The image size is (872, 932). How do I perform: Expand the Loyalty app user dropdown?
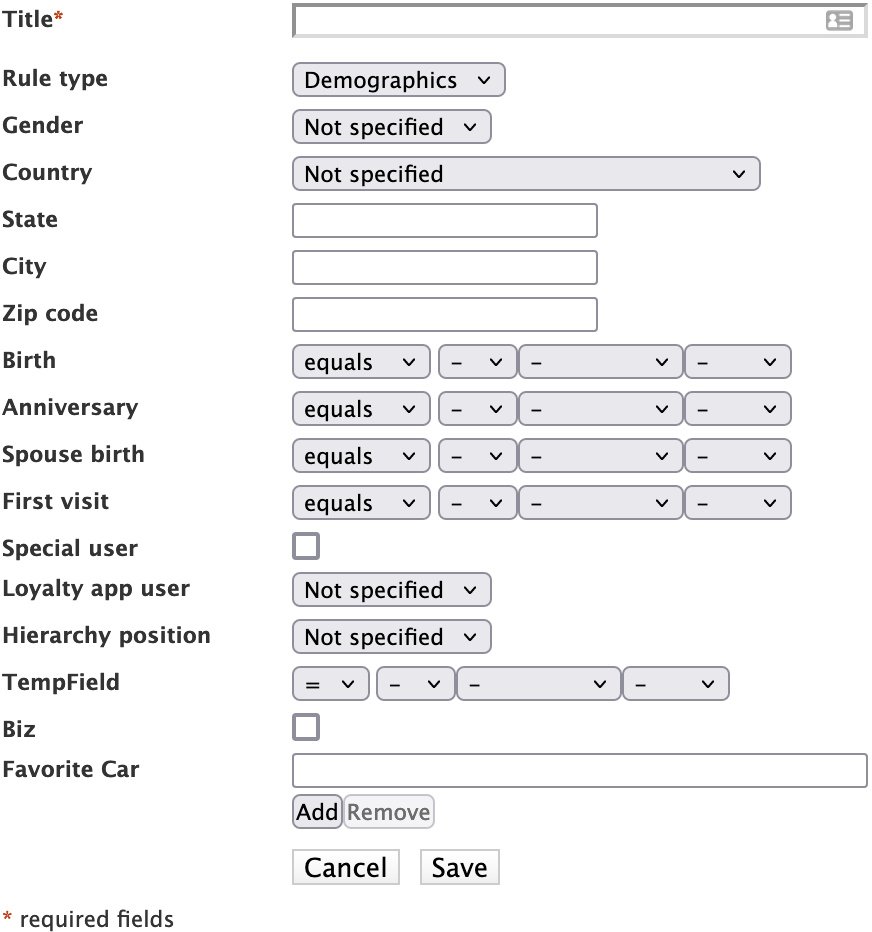point(391,590)
